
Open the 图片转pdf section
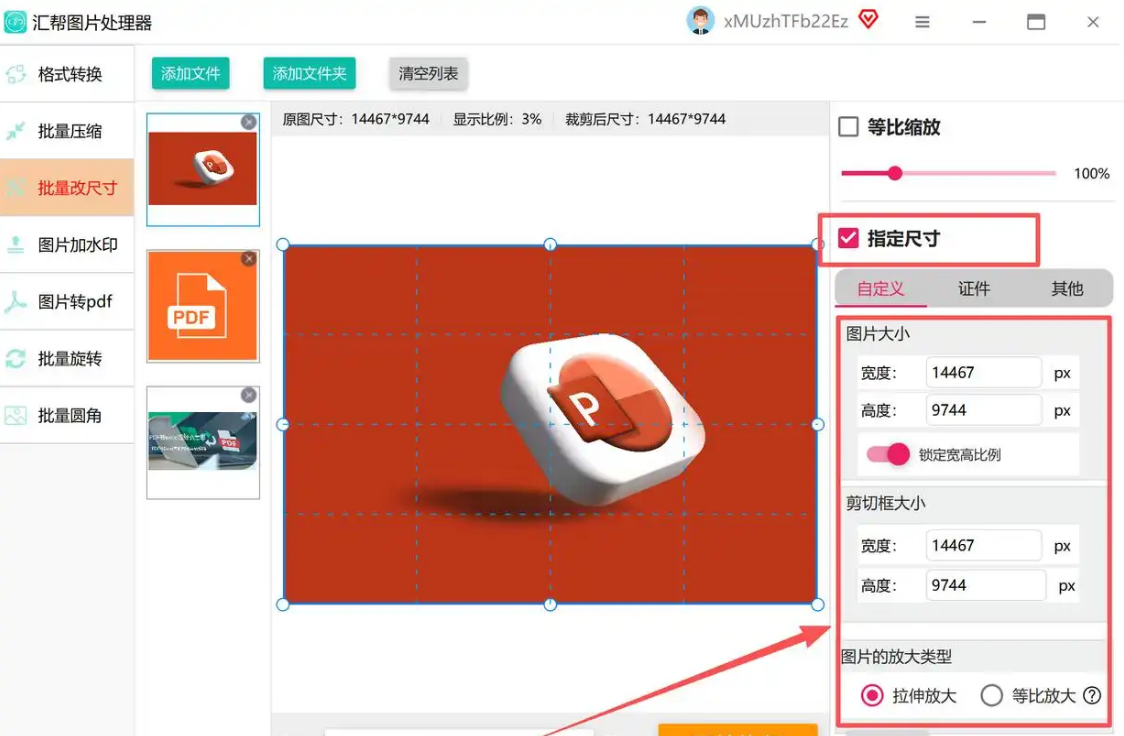pos(67,302)
